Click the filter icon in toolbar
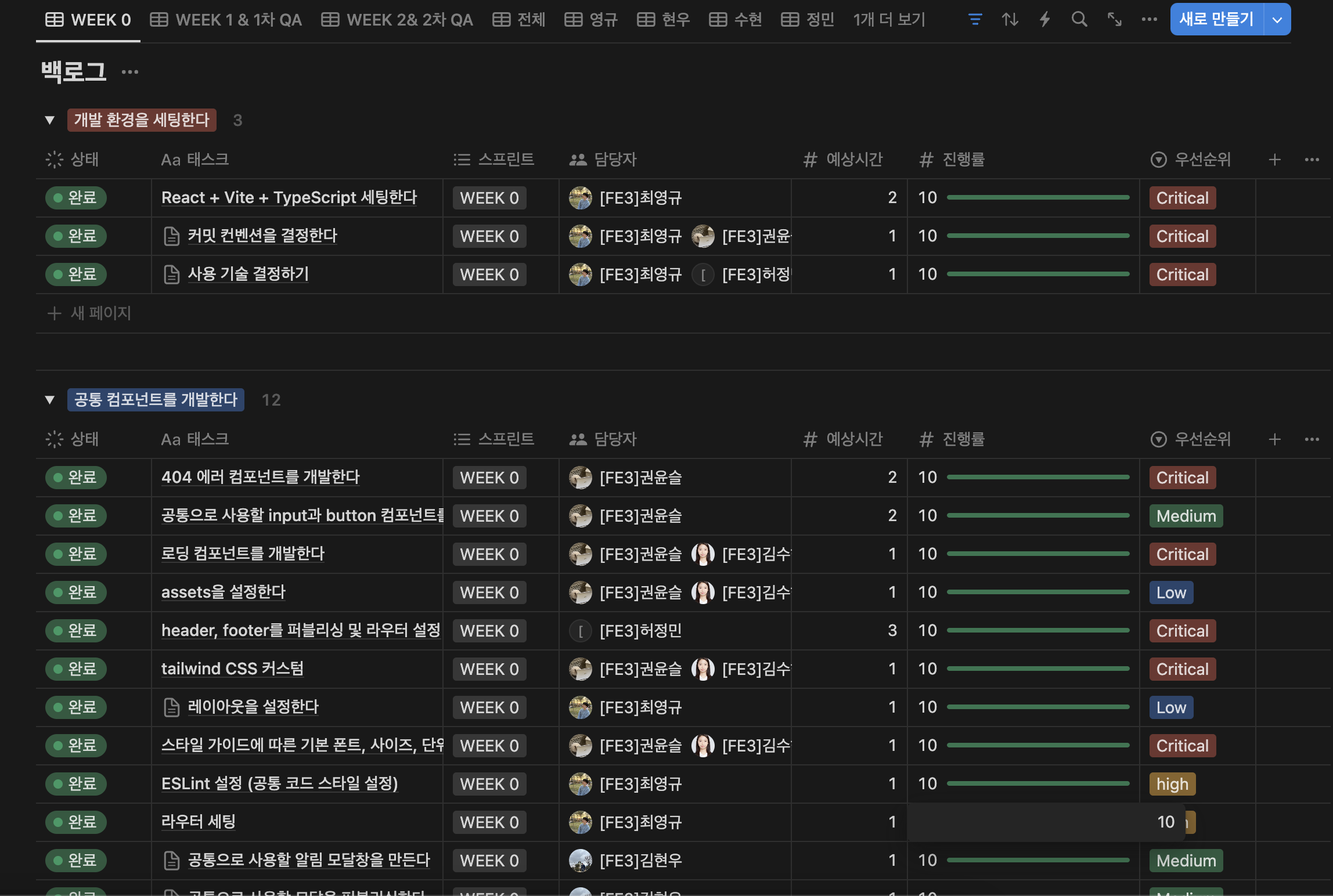1333x896 pixels. pos(975,20)
